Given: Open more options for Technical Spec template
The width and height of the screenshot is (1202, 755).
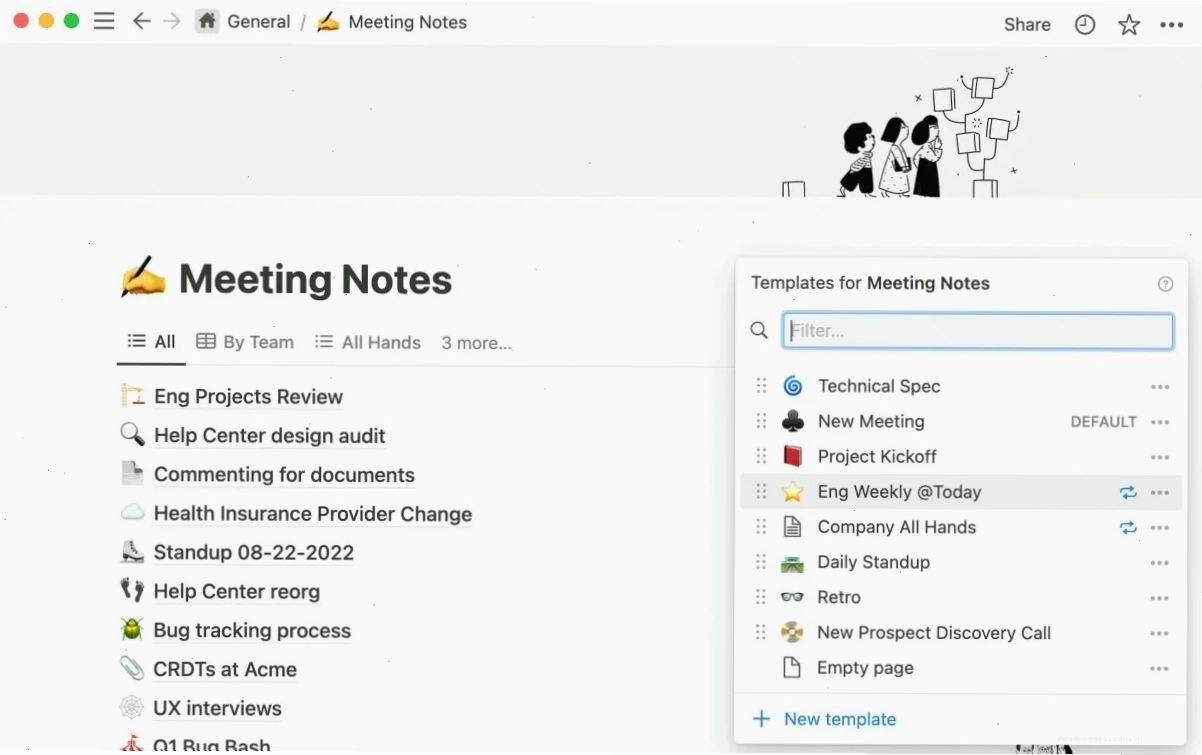Looking at the screenshot, I should tap(1160, 387).
